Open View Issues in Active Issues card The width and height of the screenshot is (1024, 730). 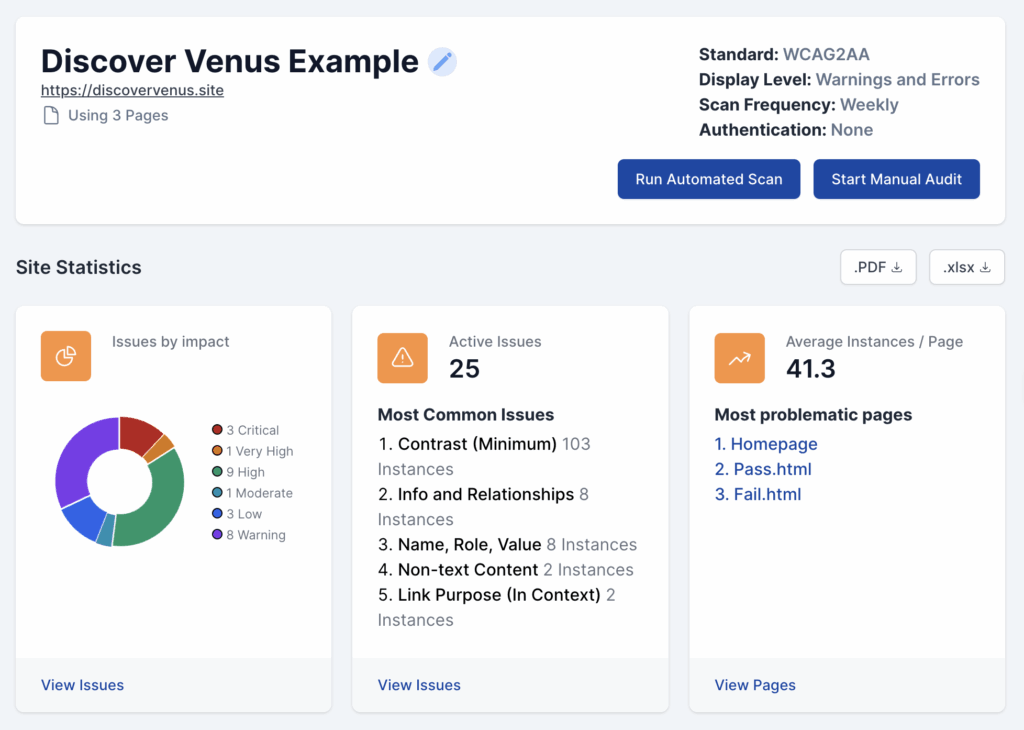pos(419,685)
